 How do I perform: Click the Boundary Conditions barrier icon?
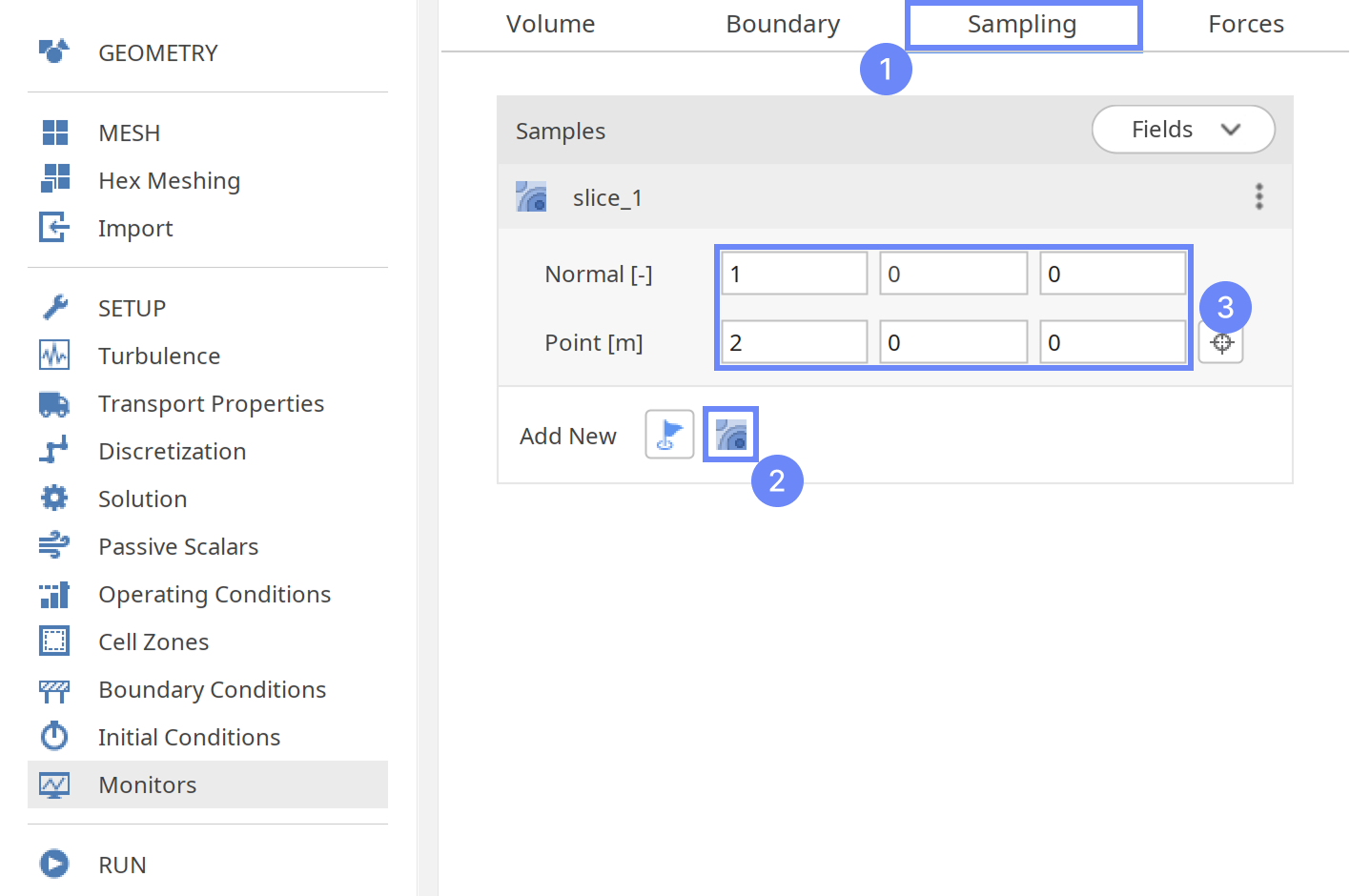54,689
